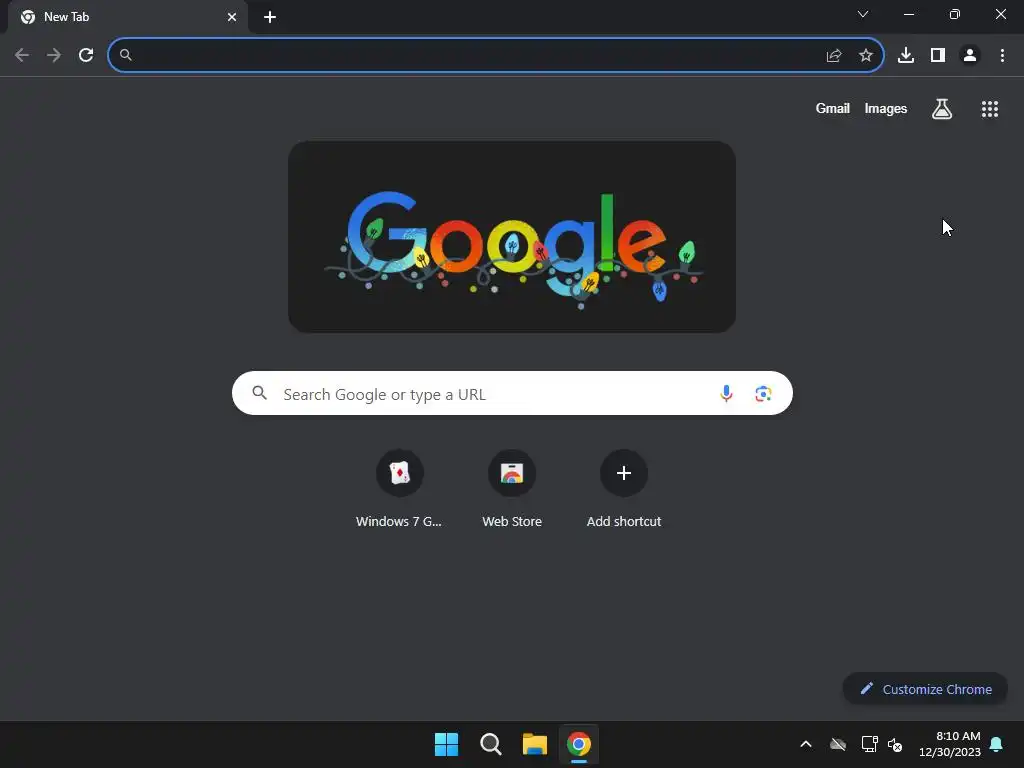Screen dimensions: 1024x768
Task: Close the New Tab tab
Action: pyautogui.click(x=232, y=17)
